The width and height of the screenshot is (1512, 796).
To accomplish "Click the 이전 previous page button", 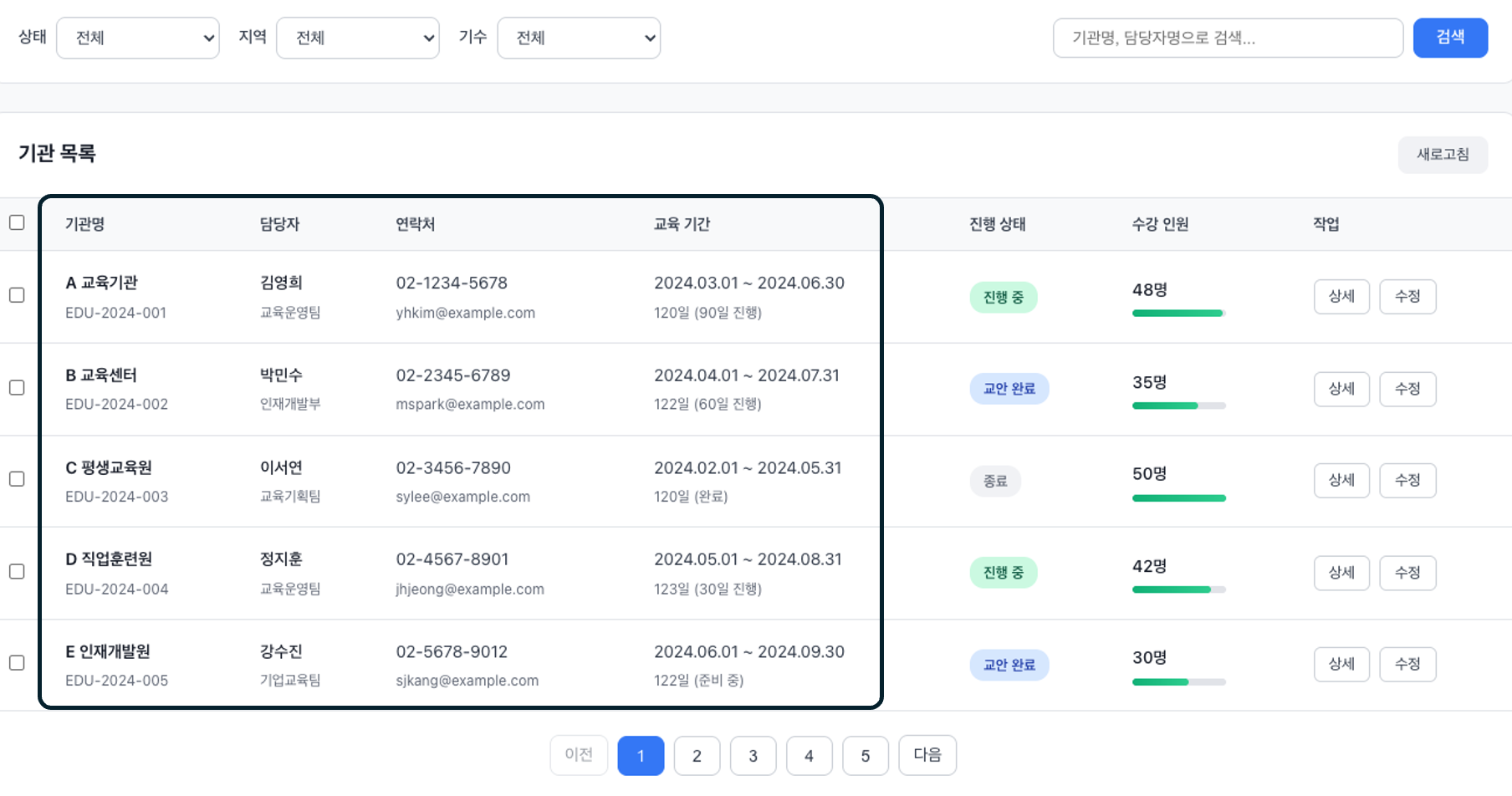I will point(579,755).
